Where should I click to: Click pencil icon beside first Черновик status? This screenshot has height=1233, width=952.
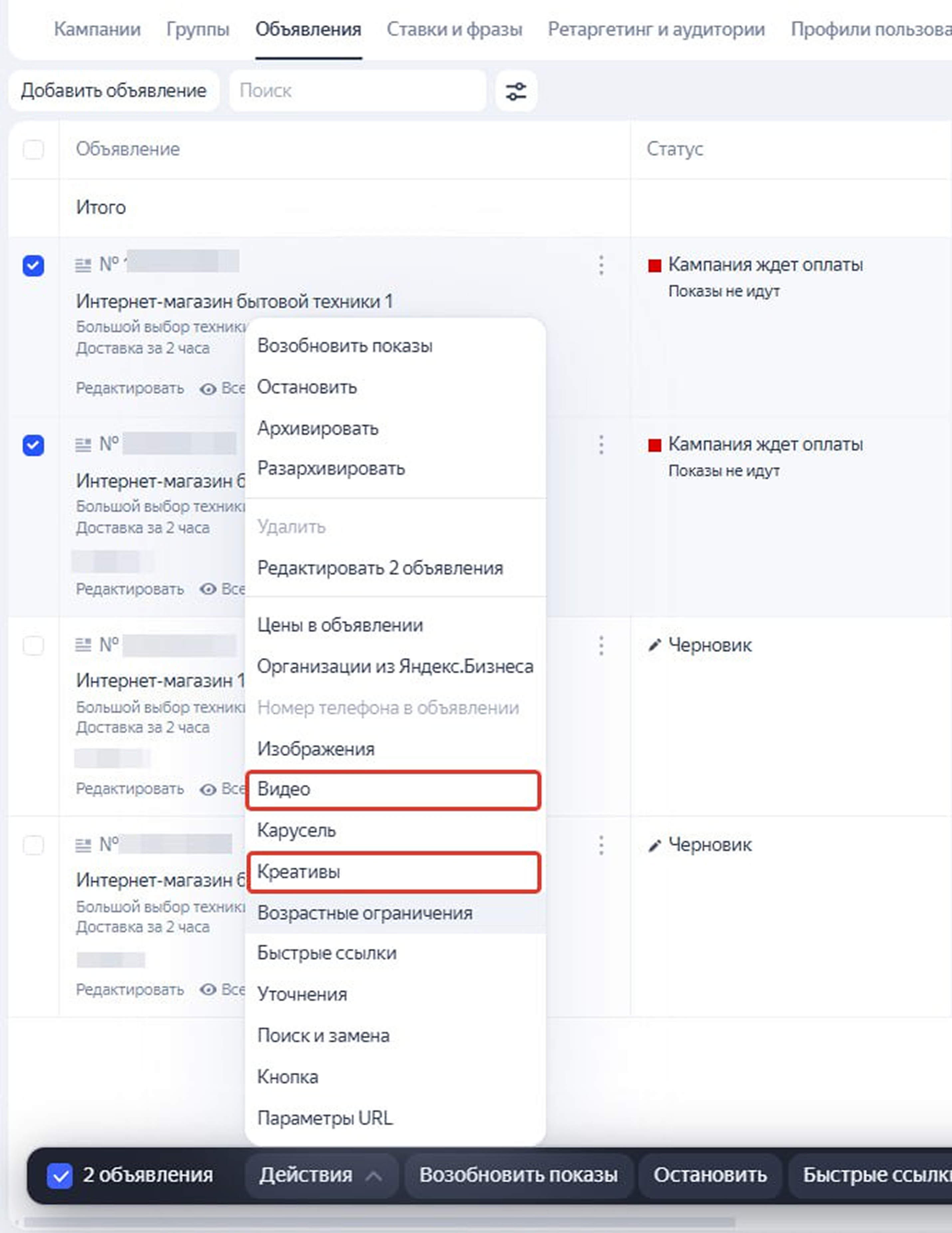[x=654, y=645]
